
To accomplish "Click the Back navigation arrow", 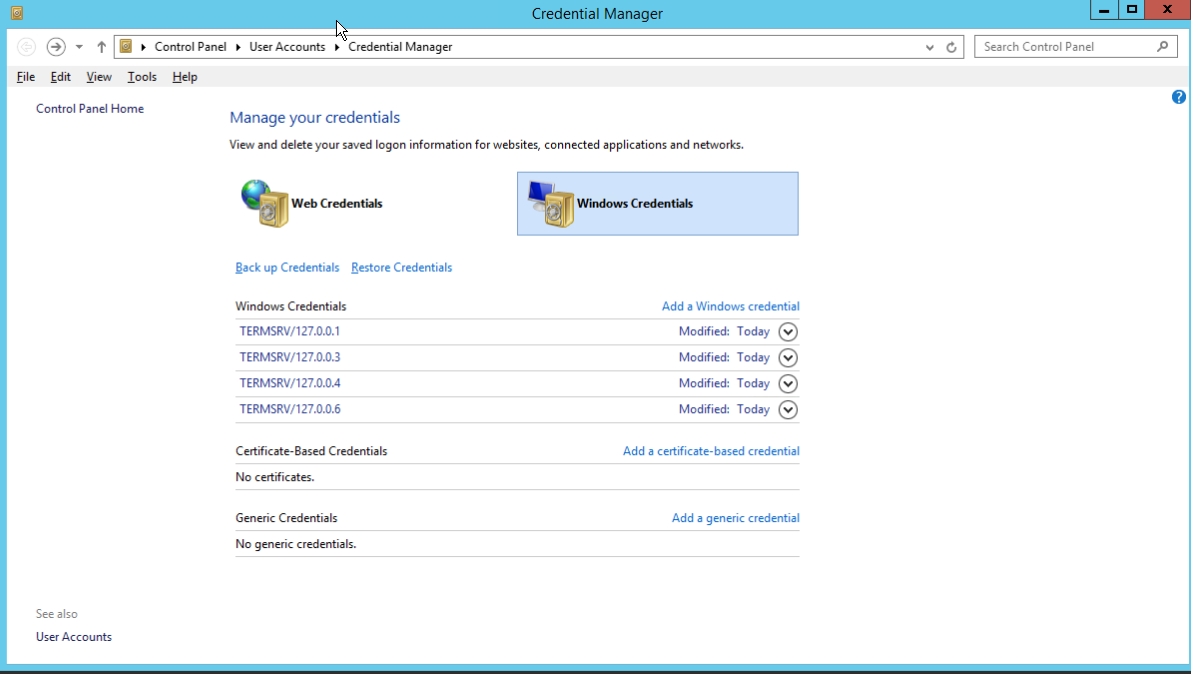I will coord(26,47).
